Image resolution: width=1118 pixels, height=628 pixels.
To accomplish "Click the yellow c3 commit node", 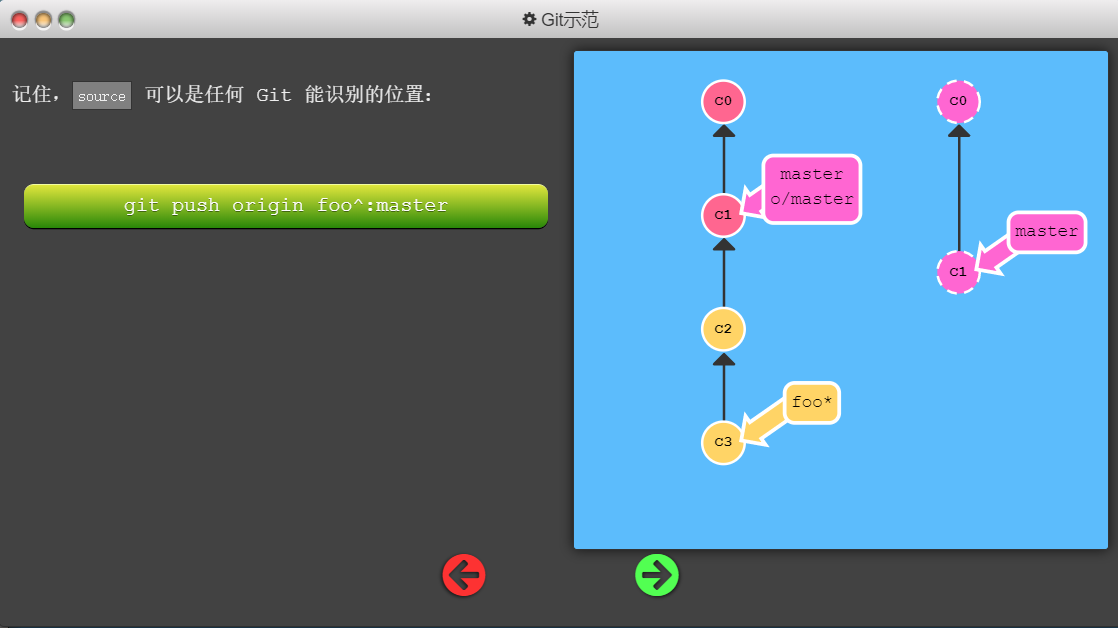I will tap(723, 442).
